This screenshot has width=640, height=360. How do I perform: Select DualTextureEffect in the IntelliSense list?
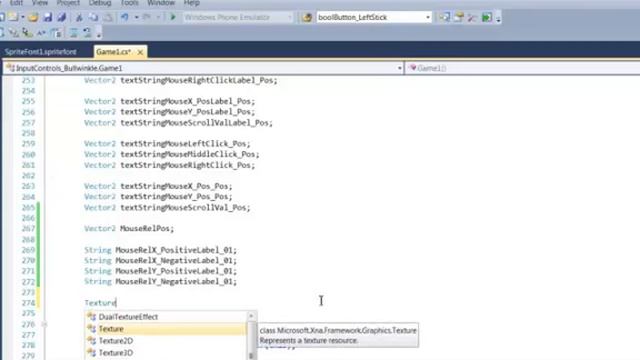165,317
